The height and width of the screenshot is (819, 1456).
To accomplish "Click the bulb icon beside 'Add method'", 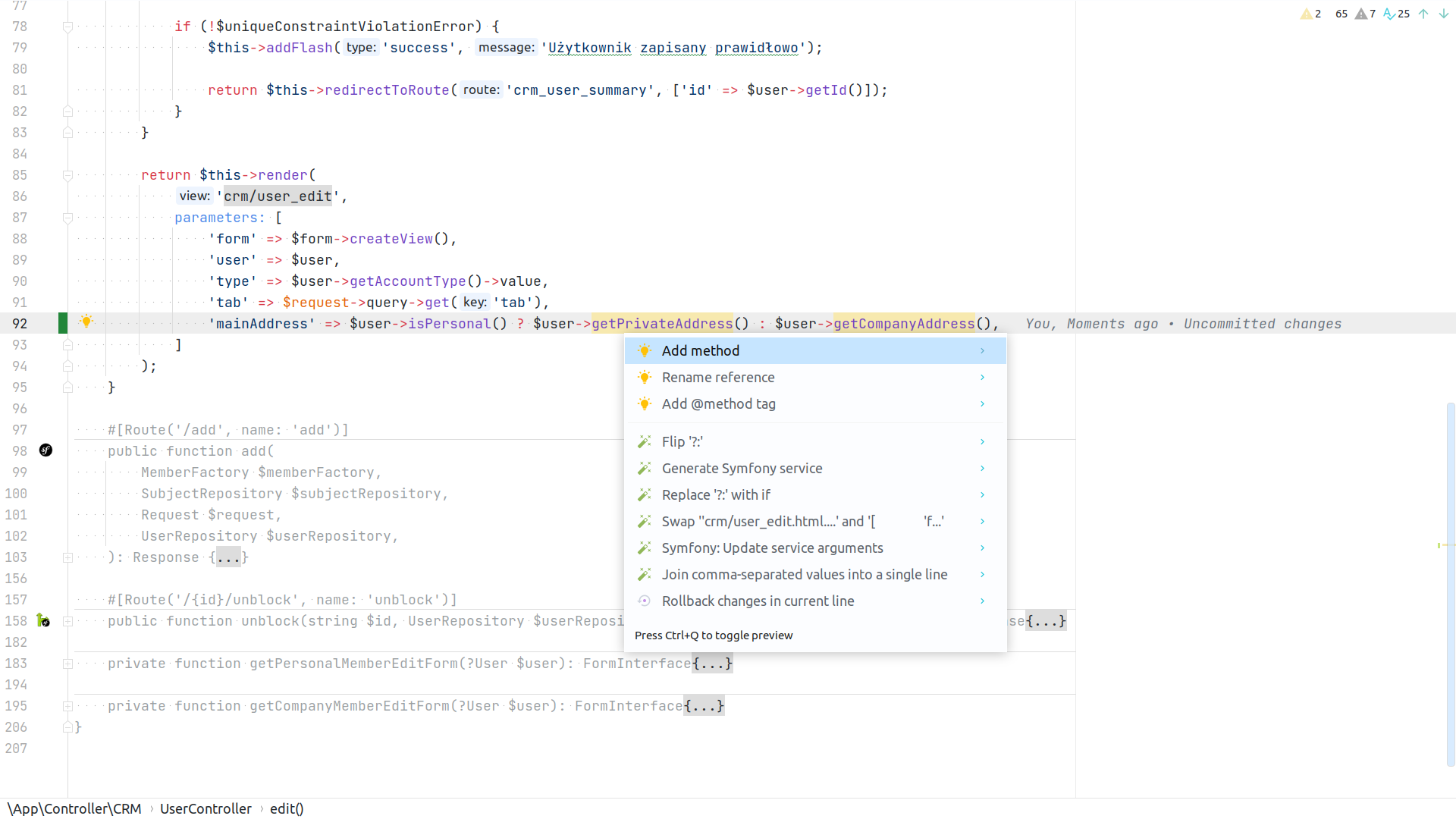I will pos(645,350).
